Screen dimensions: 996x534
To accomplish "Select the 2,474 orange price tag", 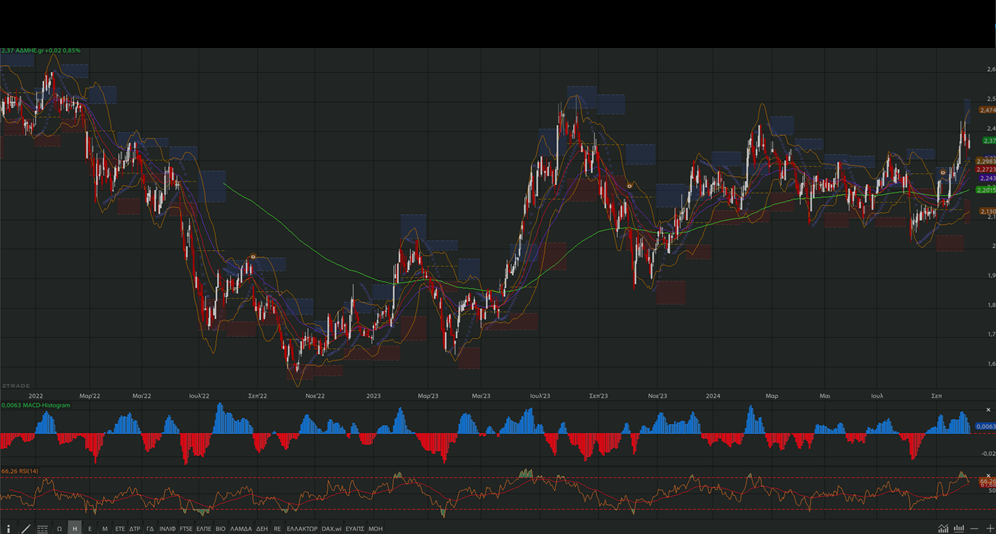I will [987, 110].
